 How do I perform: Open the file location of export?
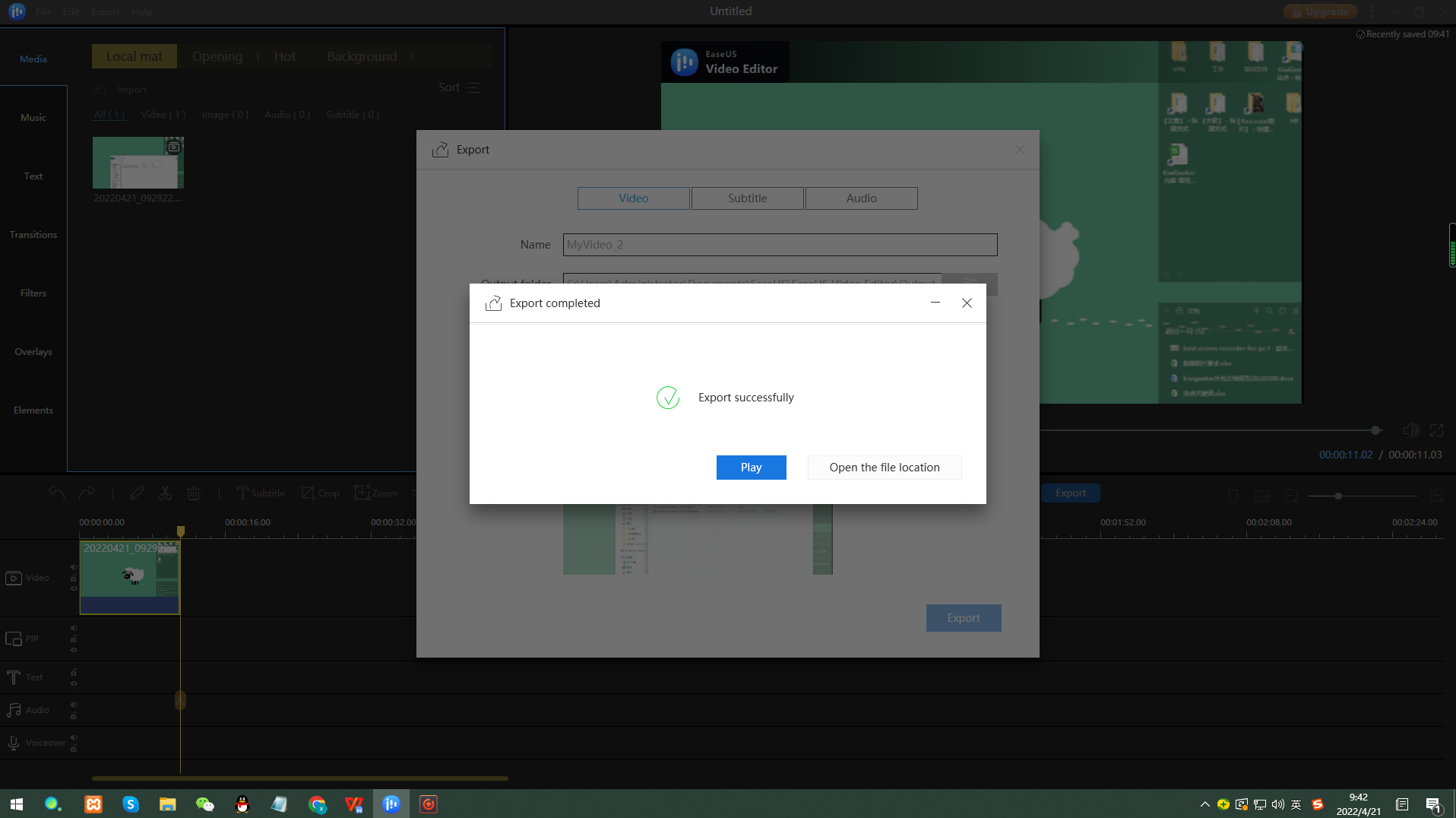[x=885, y=468]
